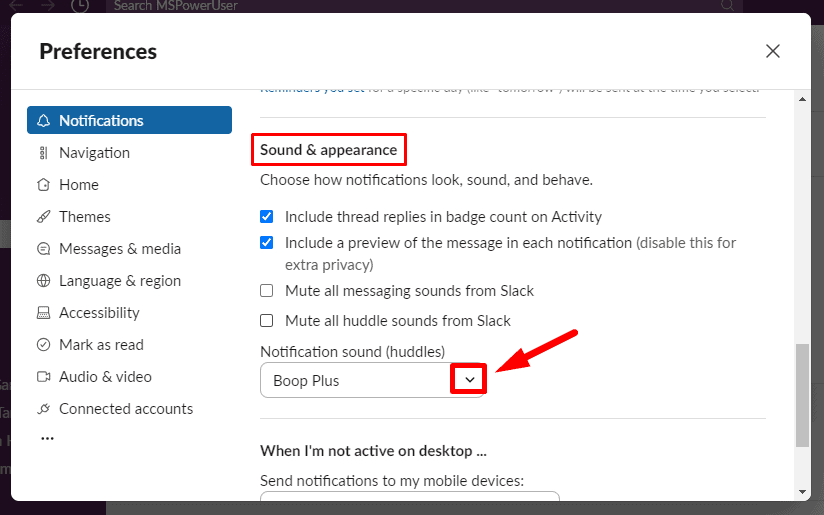Close the Preferences dialog
The width and height of the screenshot is (824, 515).
(x=772, y=51)
